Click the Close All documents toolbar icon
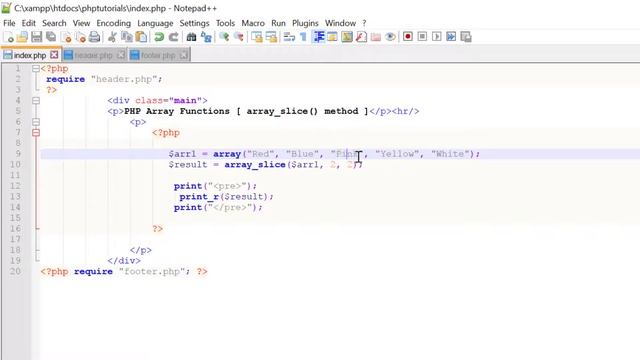Viewport: 640px width, 360px height. coord(80,37)
